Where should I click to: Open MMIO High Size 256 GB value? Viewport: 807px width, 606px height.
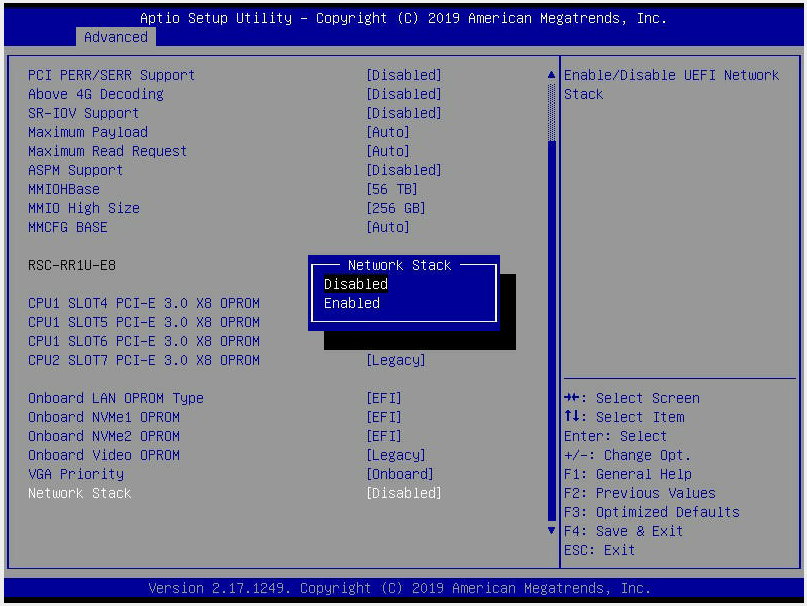396,208
